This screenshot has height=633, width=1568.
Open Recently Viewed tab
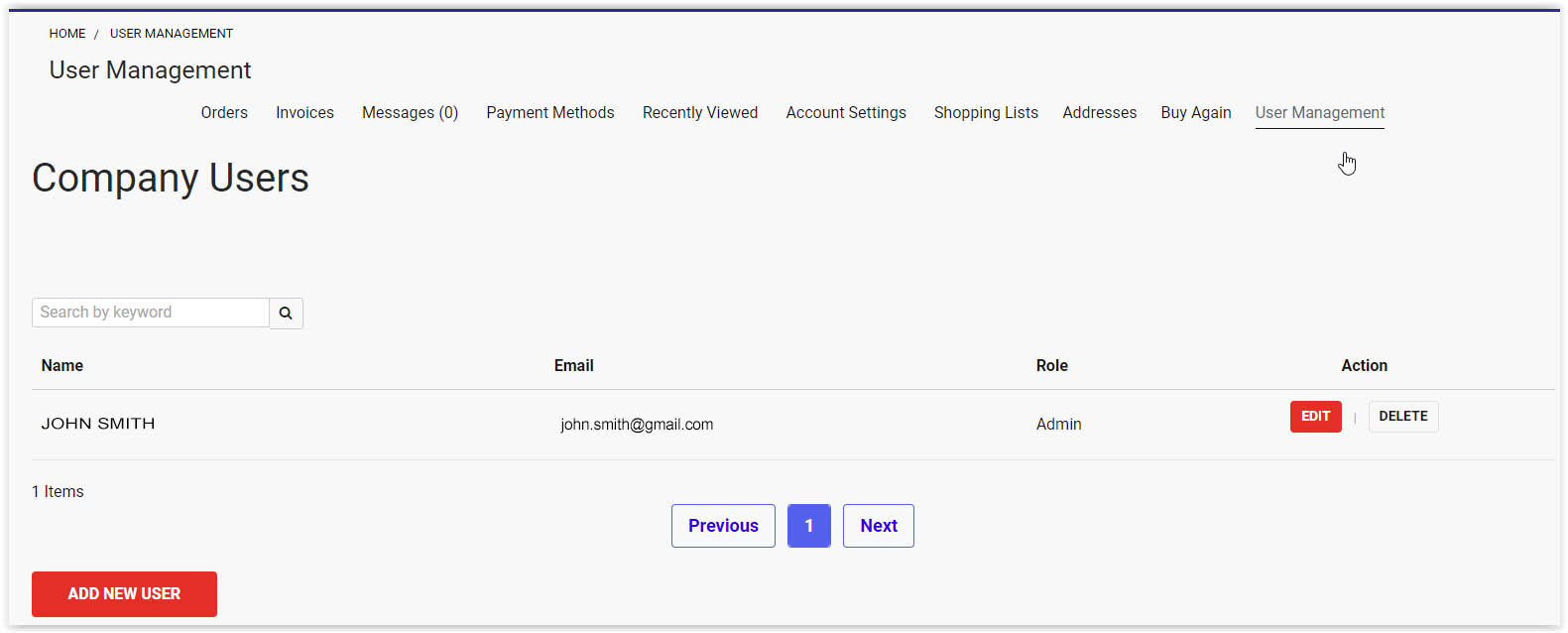tap(700, 113)
